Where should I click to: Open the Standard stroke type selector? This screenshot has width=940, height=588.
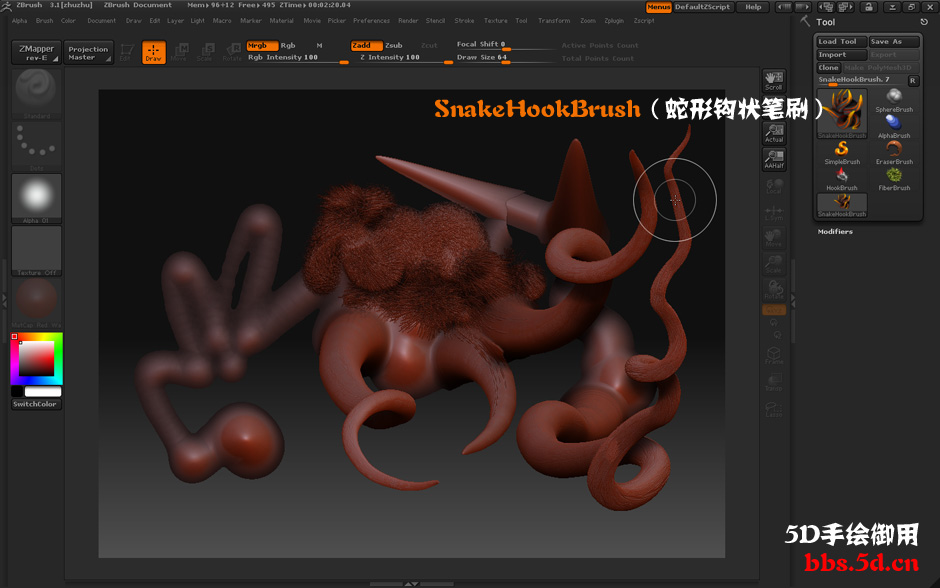coord(37,94)
